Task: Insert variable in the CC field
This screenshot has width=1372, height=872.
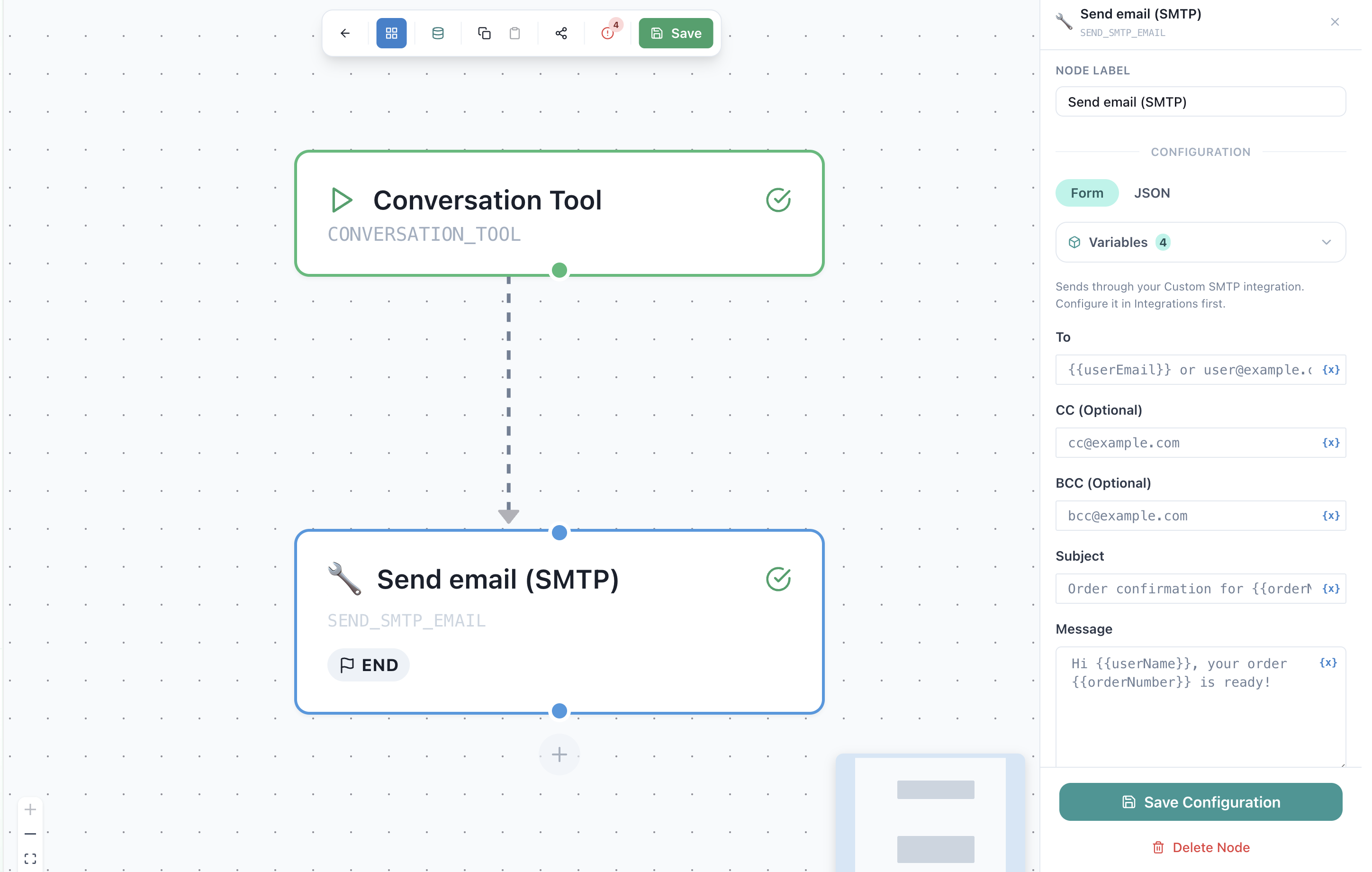Action: (x=1330, y=443)
